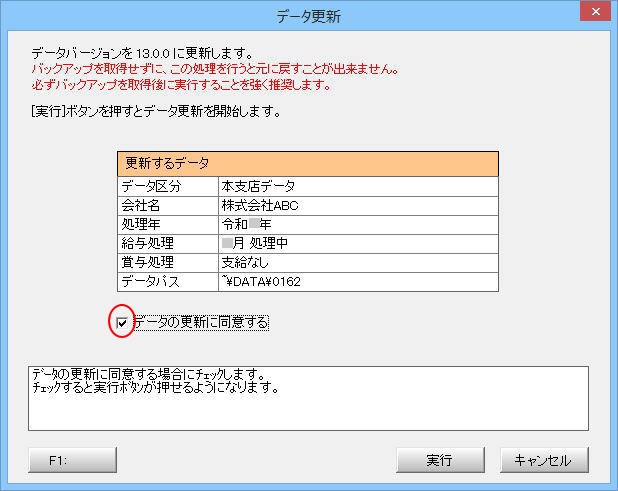Click the F1: button

[73, 460]
